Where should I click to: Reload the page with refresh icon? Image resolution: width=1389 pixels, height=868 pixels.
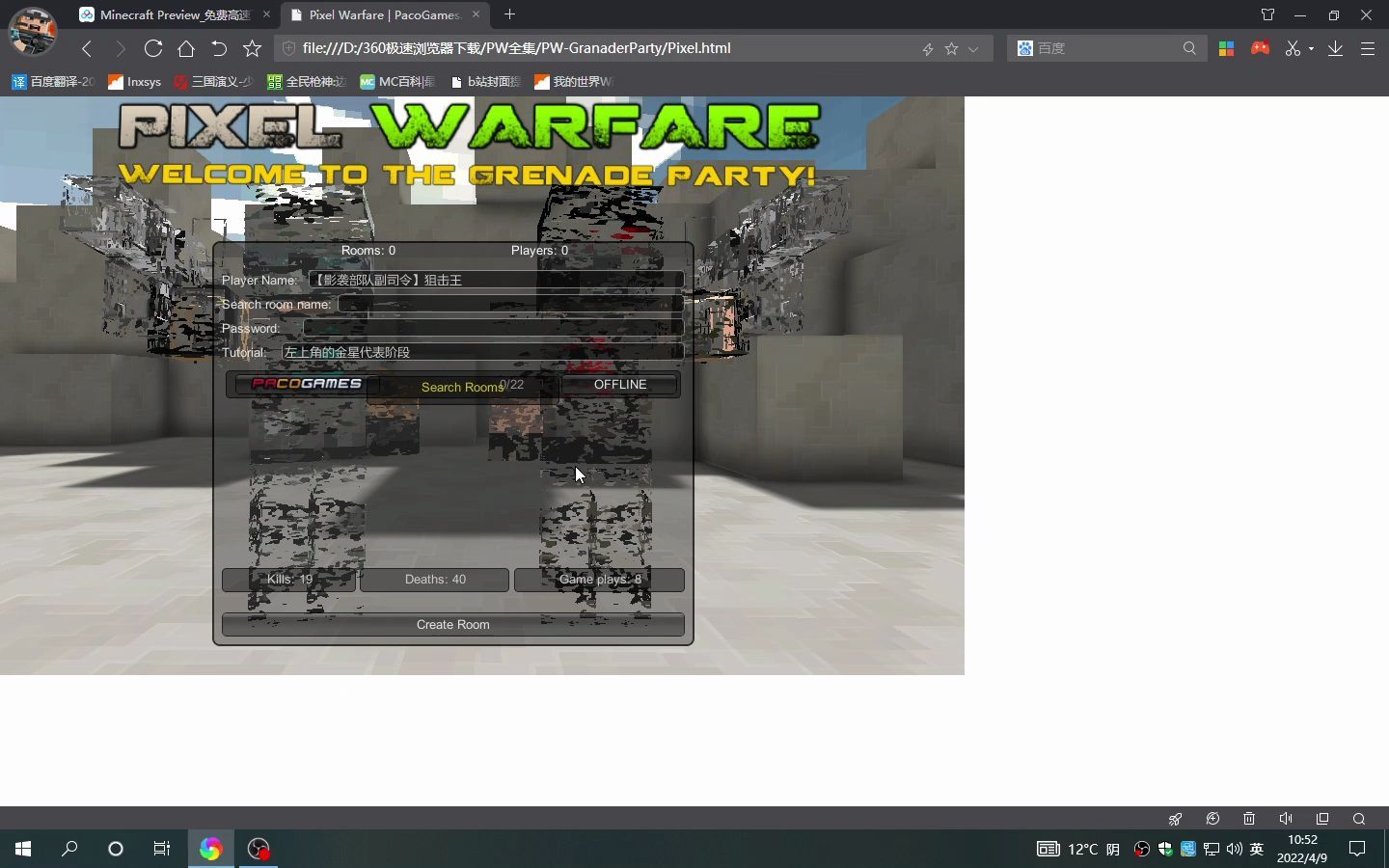(152, 48)
